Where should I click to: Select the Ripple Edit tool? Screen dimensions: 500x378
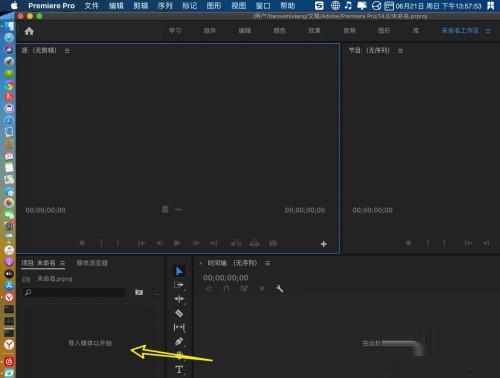click(x=179, y=299)
